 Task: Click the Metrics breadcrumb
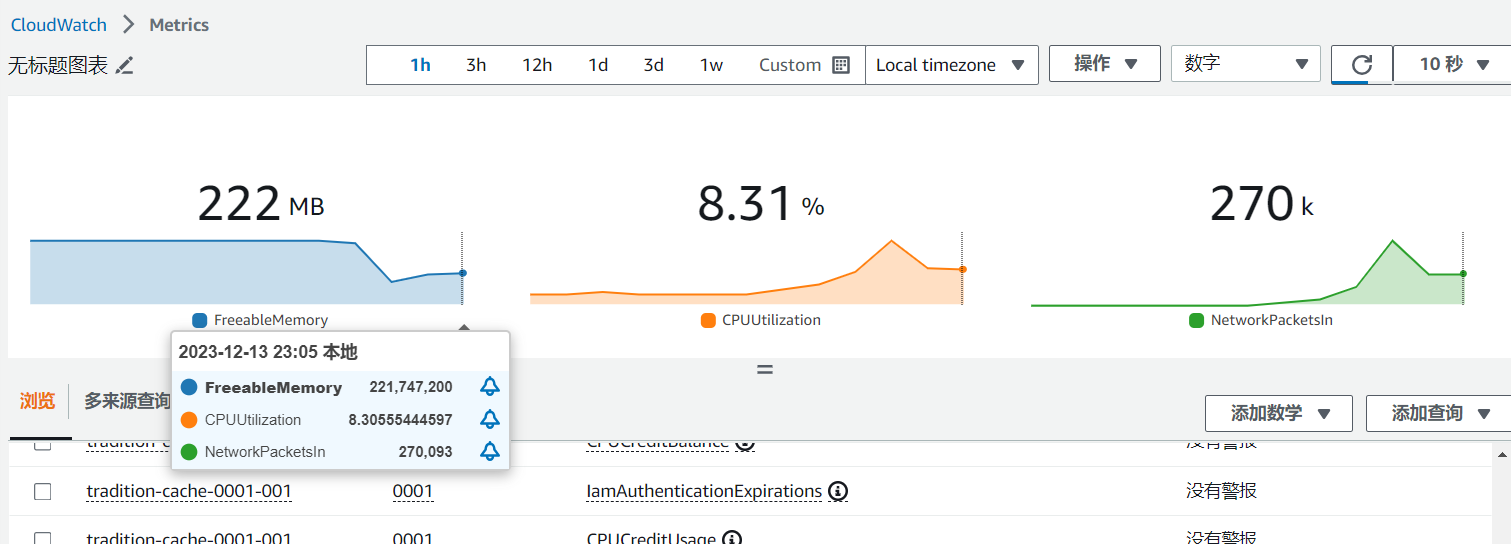[179, 25]
